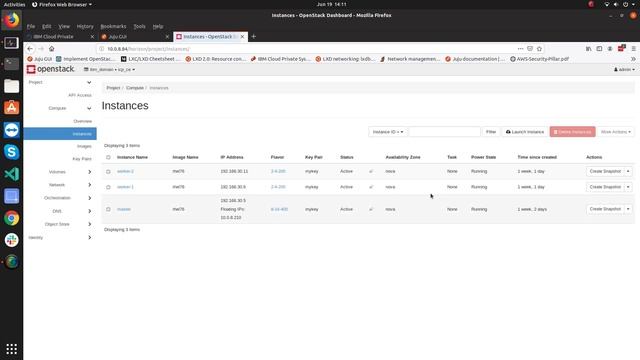
Task: Collapse the Project sidebar section
Action: pos(60,82)
